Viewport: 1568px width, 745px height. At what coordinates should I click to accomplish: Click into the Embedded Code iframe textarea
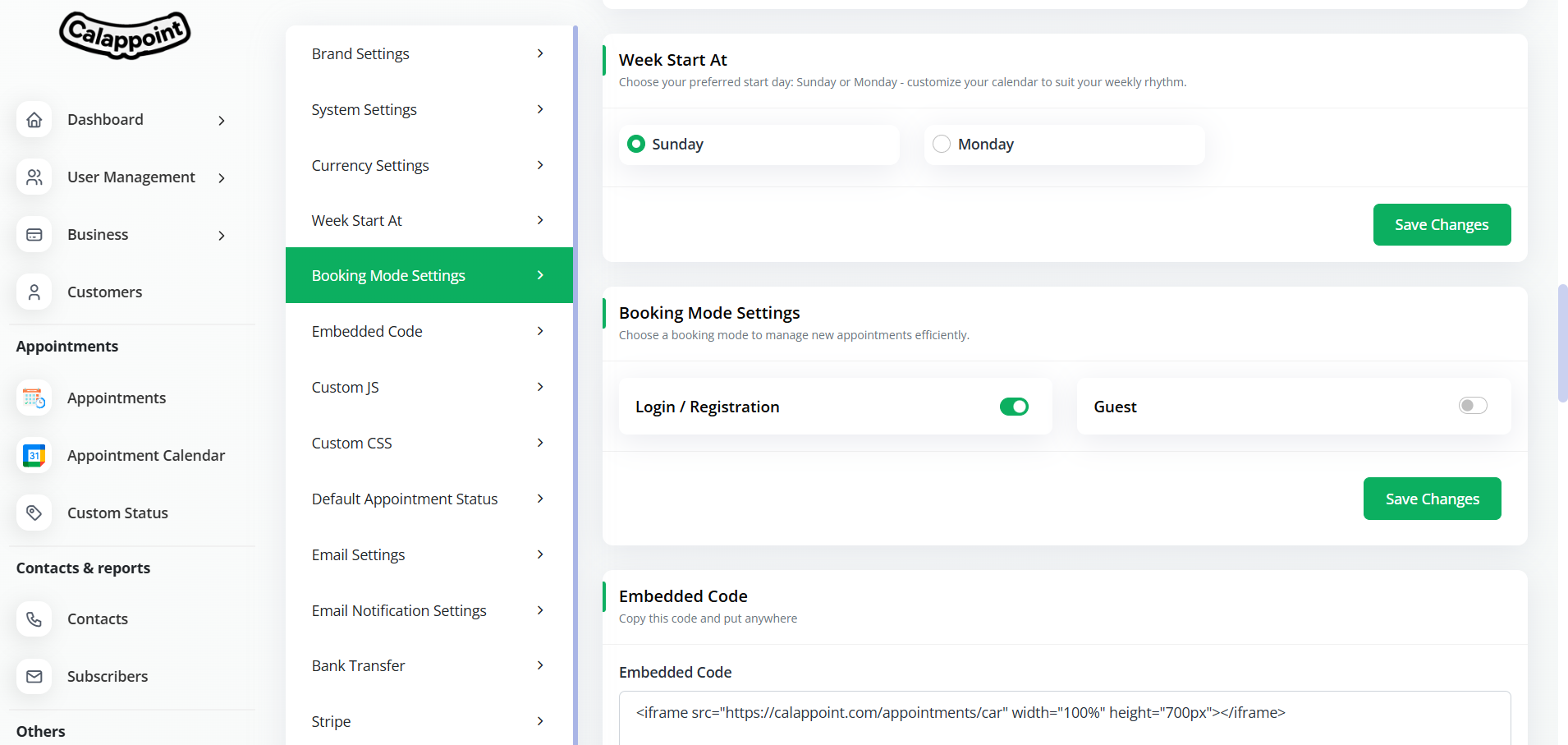(x=1065, y=718)
